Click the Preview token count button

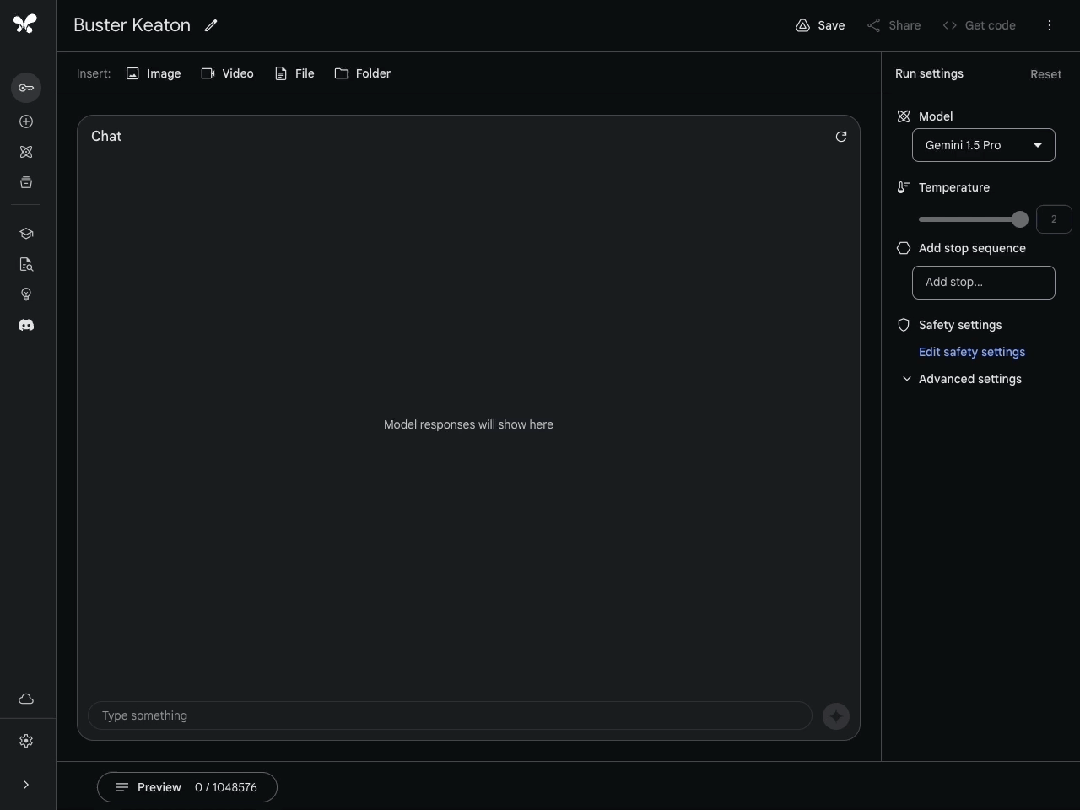point(187,787)
